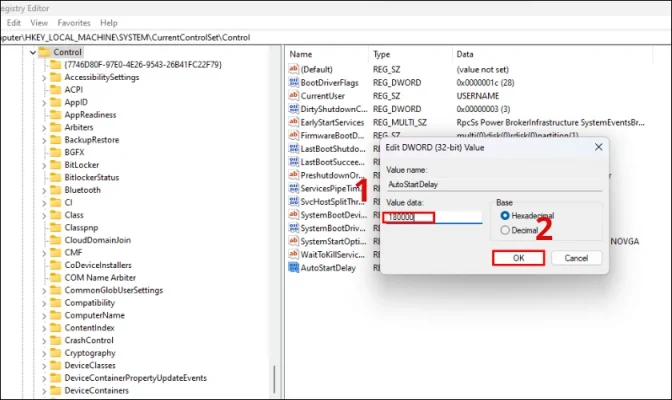
Task: Click the Value data input field
Action: (433, 217)
